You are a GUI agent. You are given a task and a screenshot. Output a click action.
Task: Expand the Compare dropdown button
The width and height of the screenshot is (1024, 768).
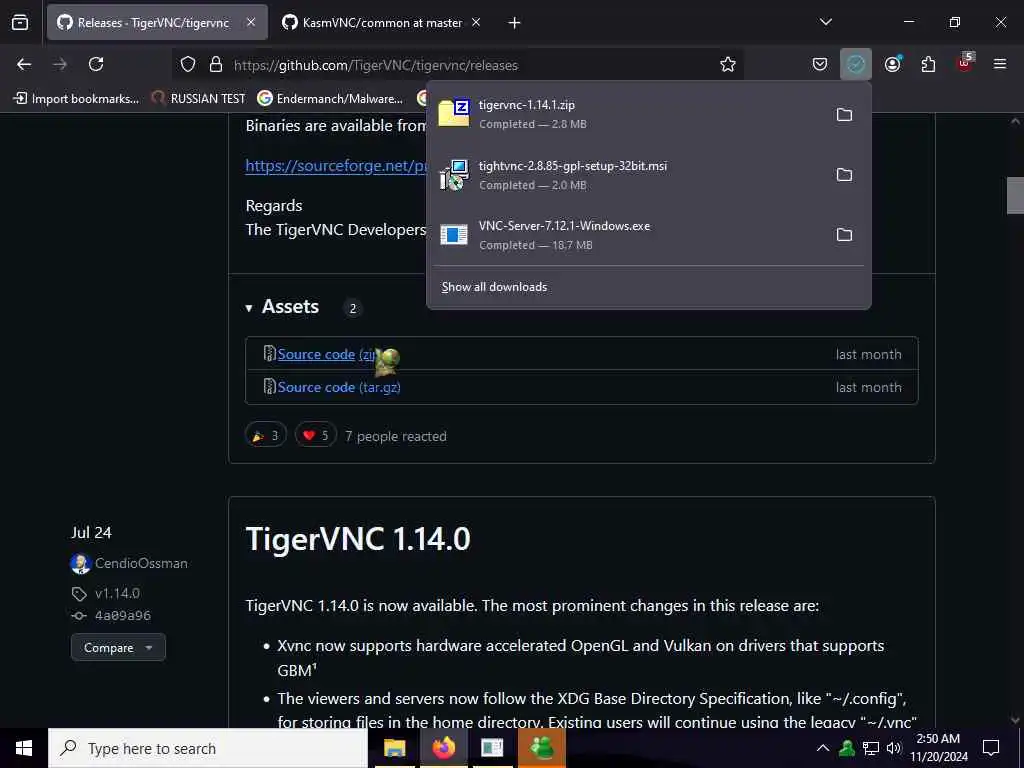[x=118, y=647]
